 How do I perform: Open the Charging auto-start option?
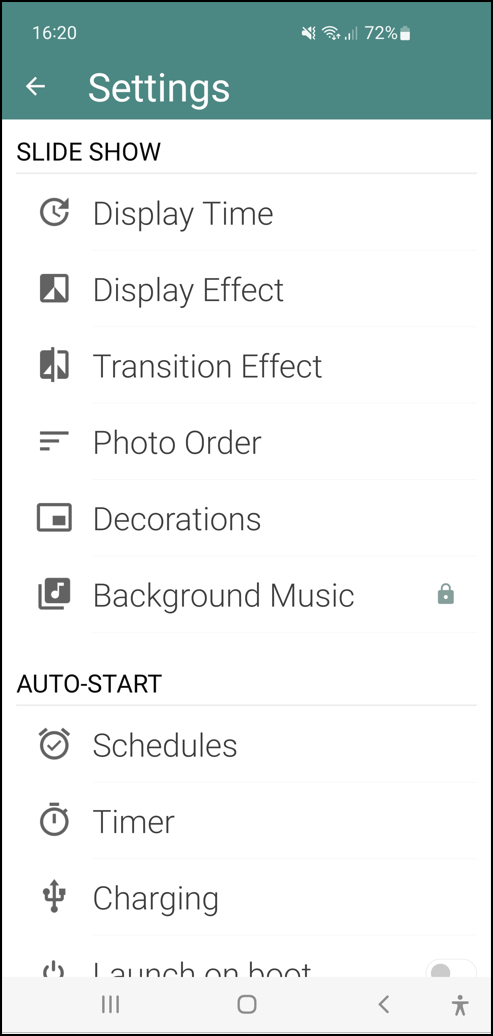click(x=246, y=897)
